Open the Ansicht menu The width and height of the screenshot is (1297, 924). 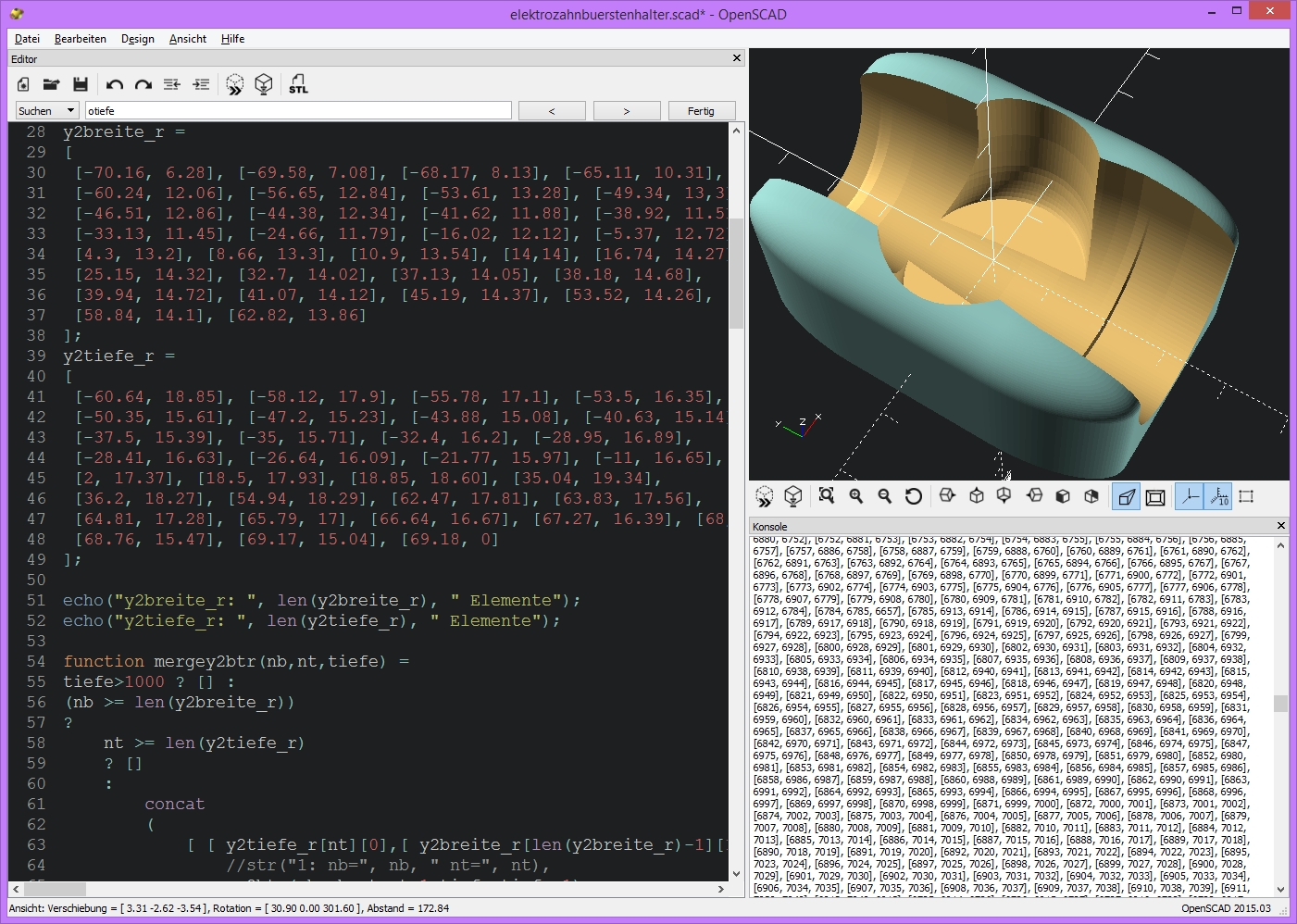pyautogui.click(x=188, y=39)
